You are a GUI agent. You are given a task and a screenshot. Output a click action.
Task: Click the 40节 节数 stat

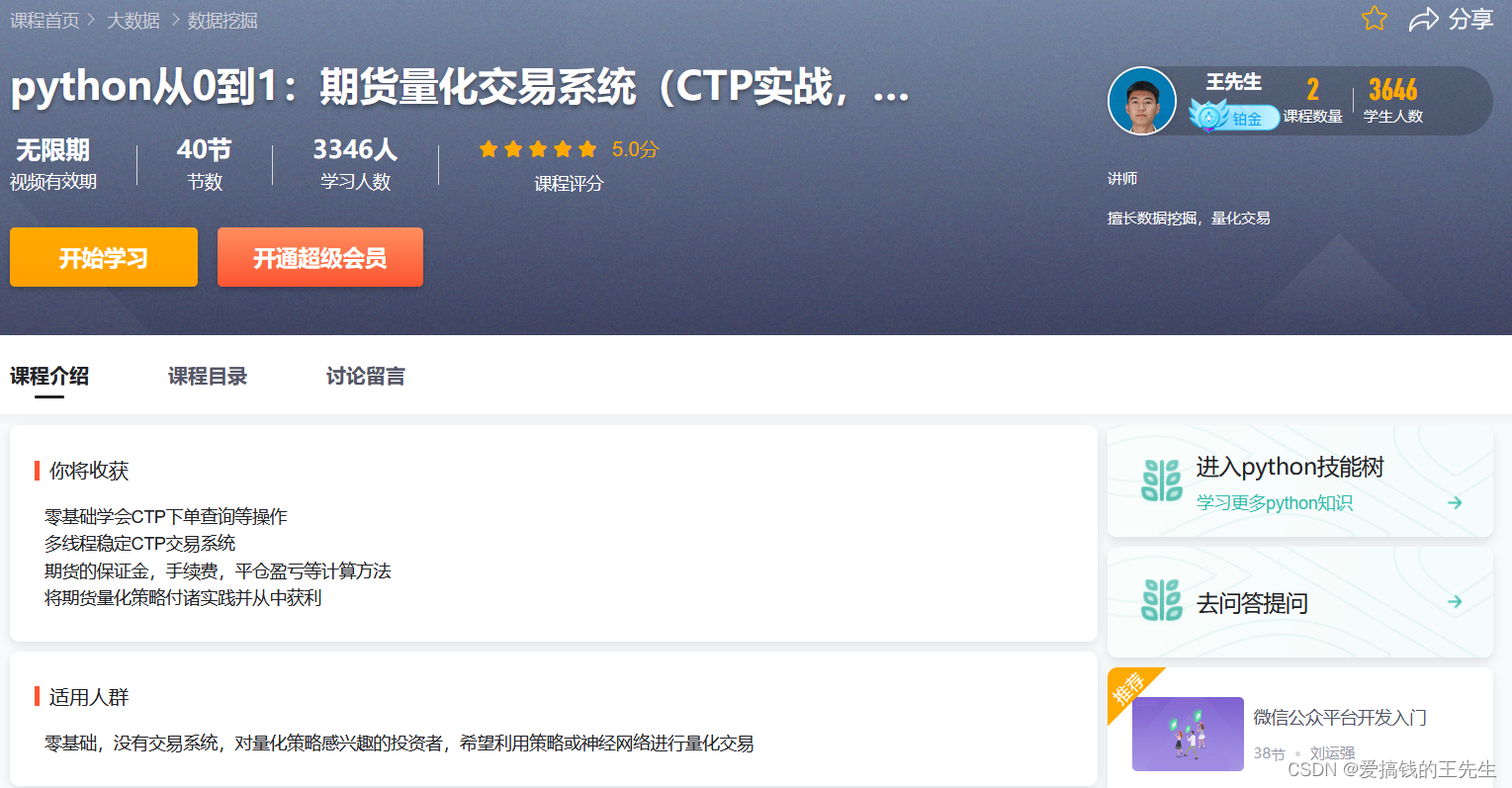tap(205, 164)
